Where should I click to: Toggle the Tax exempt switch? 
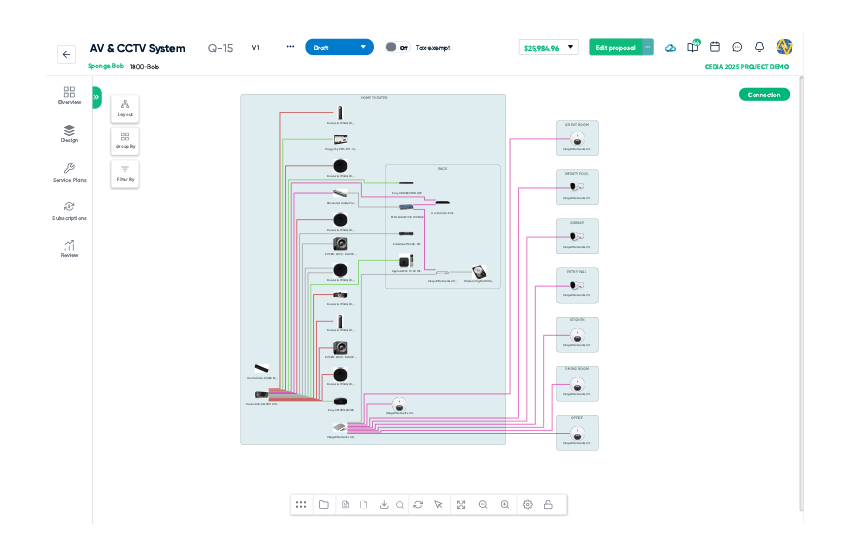coord(391,47)
